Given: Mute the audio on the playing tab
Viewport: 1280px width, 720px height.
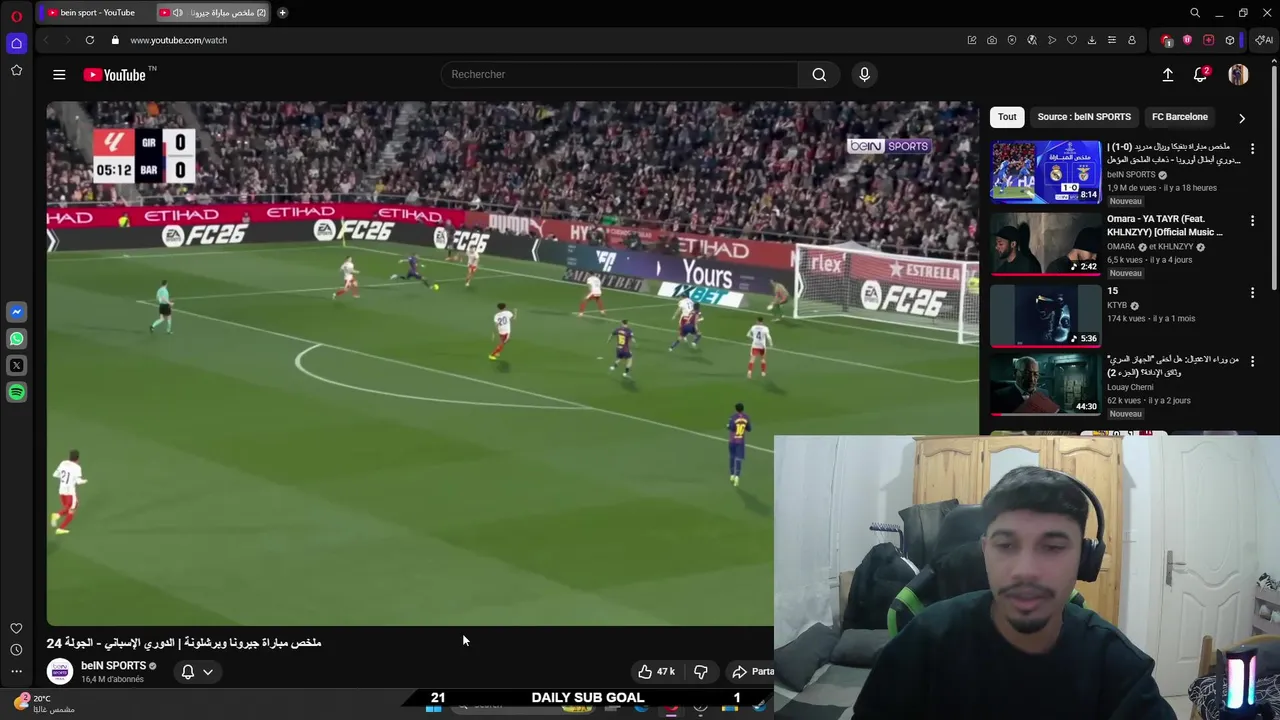Looking at the screenshot, I should [x=177, y=13].
